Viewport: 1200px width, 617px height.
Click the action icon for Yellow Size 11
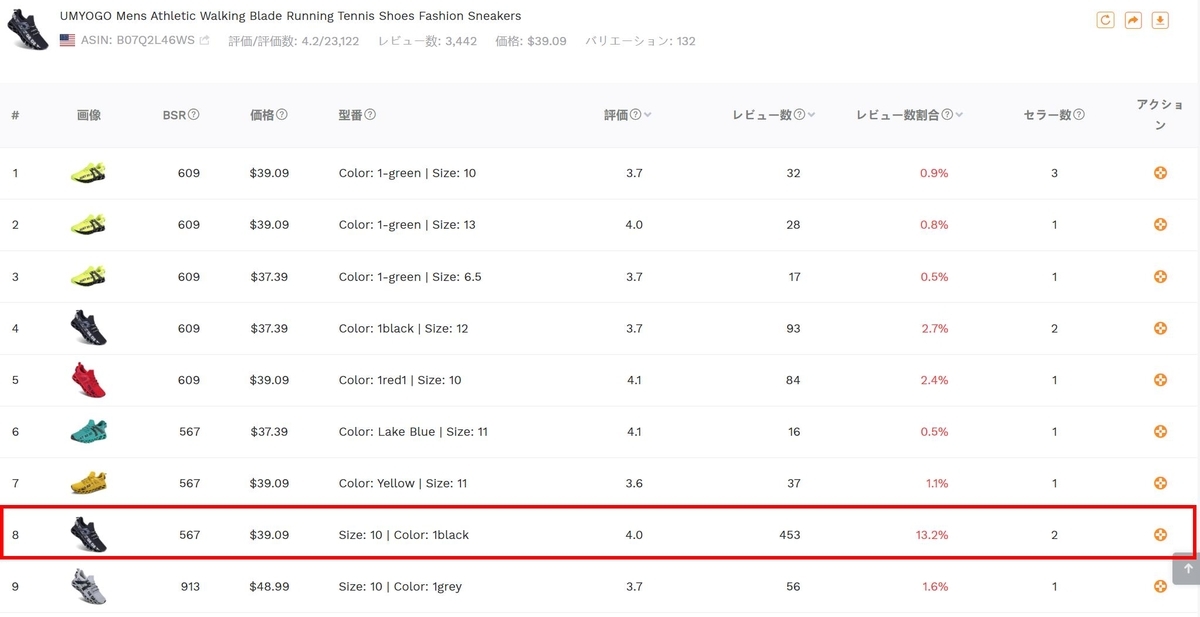coord(1160,483)
